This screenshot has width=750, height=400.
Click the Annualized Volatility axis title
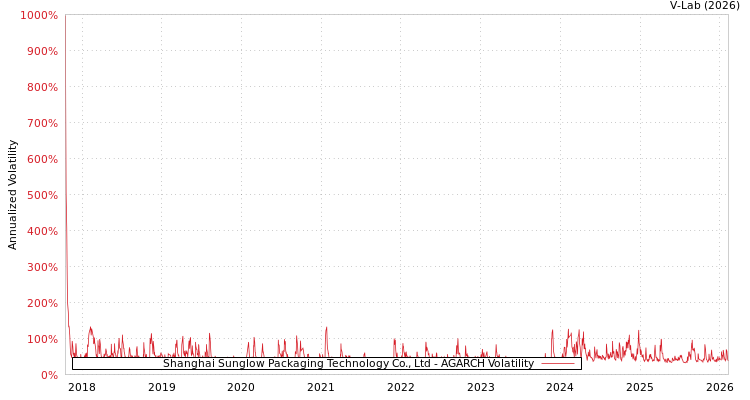tap(12, 195)
